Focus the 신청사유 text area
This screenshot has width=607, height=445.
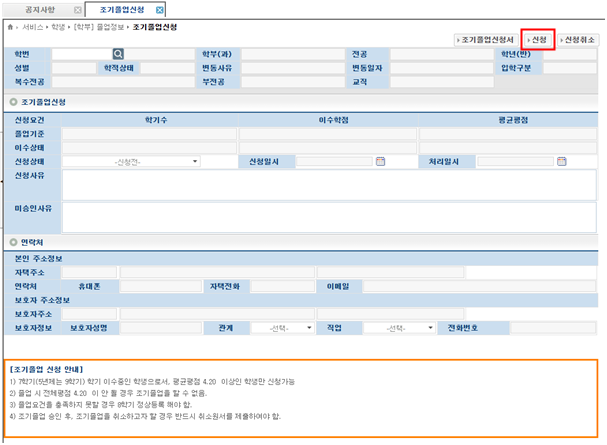328,182
